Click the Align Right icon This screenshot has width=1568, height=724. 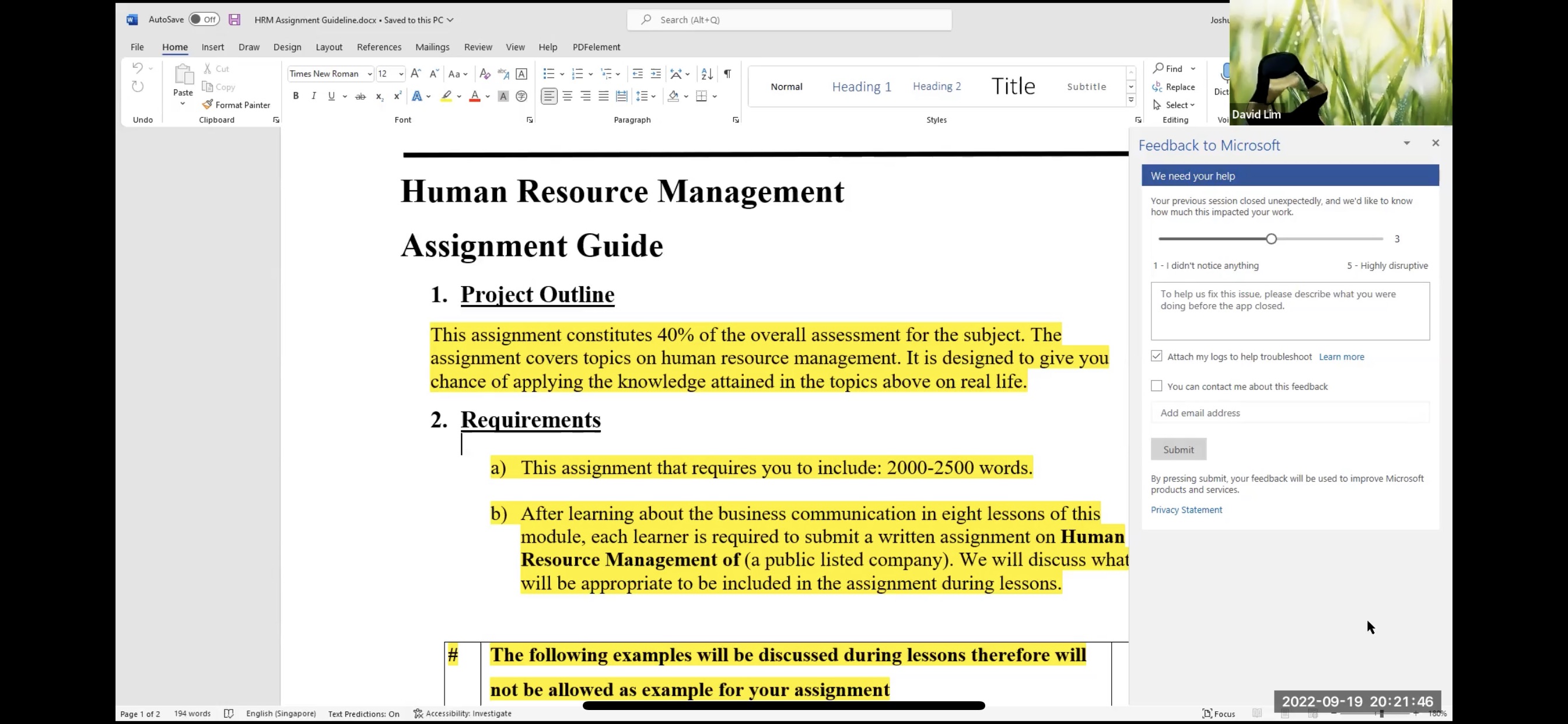(x=586, y=96)
